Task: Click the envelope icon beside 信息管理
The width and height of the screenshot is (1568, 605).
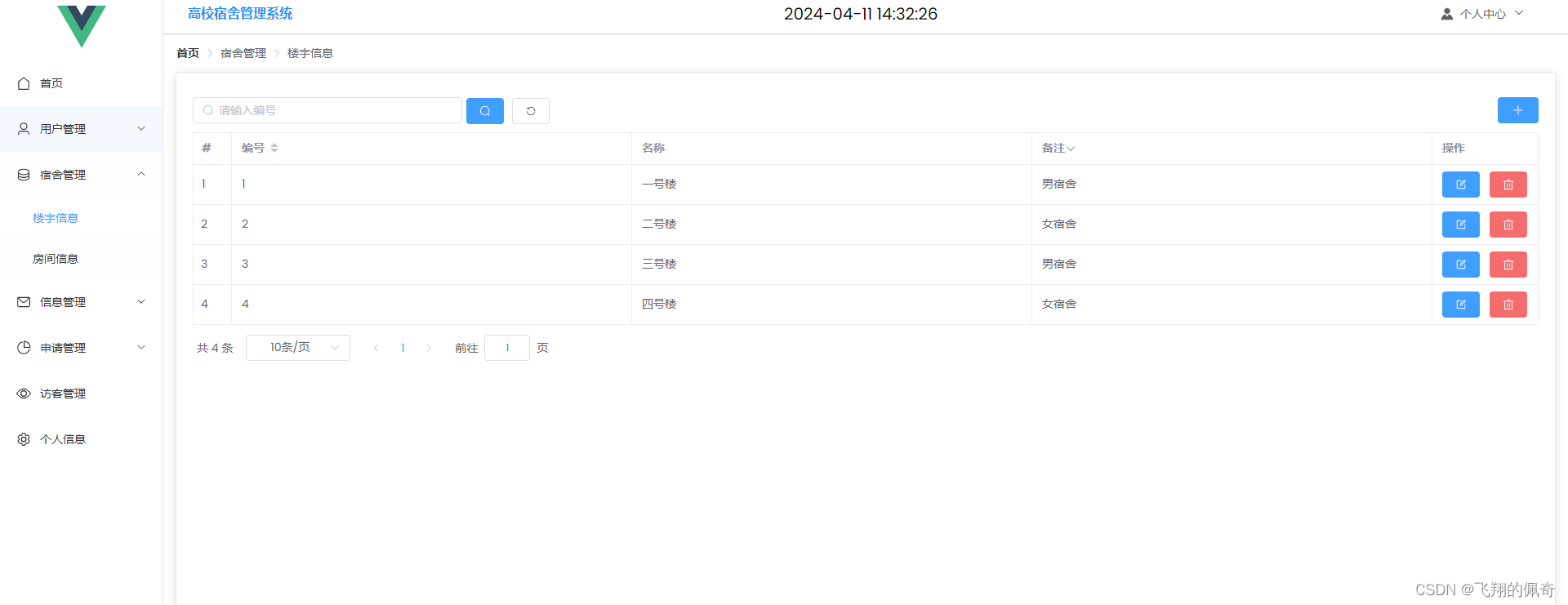Action: coord(24,302)
